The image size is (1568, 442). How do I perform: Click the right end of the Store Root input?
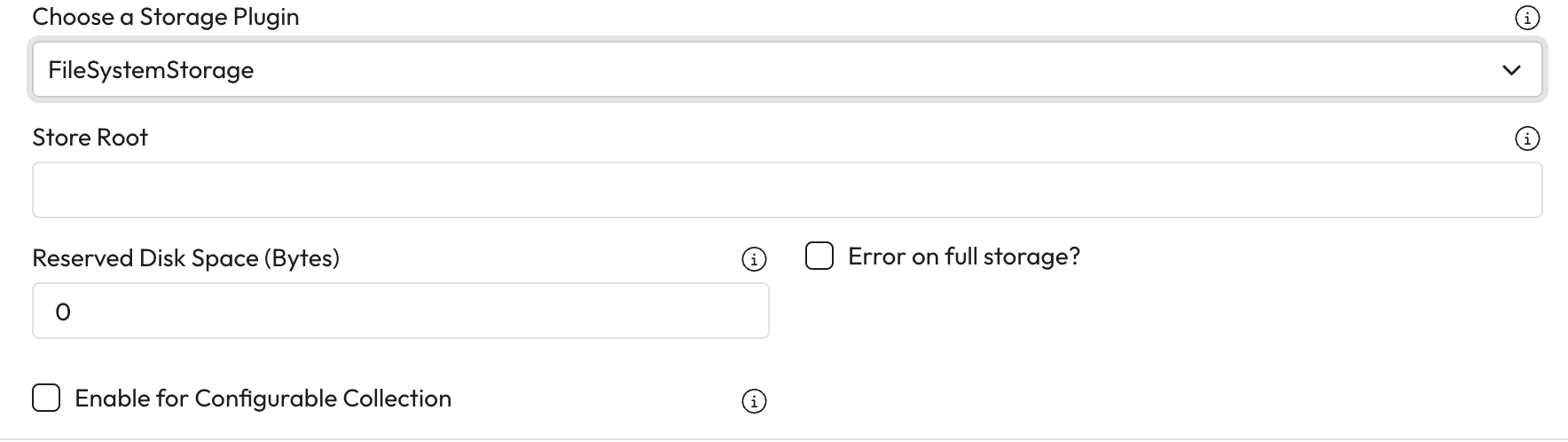coord(1508,190)
